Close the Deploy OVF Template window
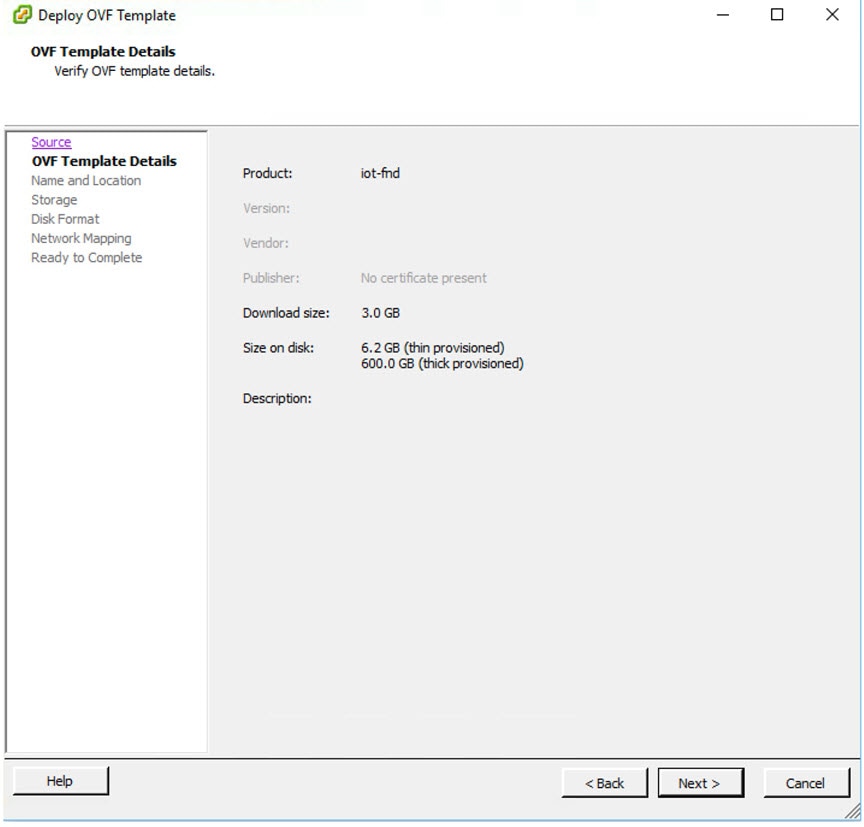864x827 pixels. pos(832,15)
